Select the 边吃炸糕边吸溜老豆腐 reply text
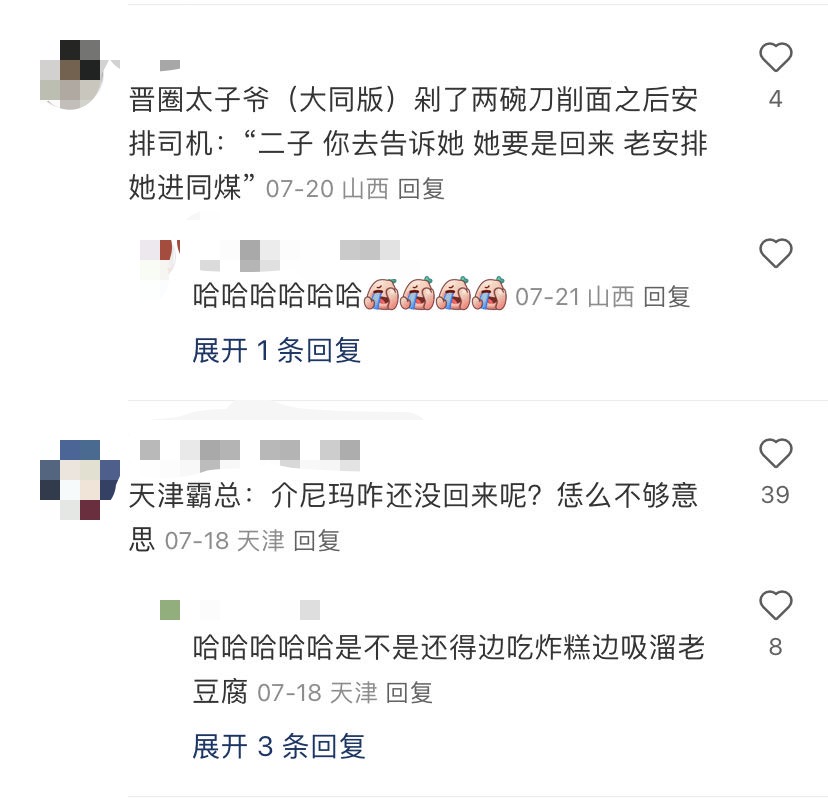This screenshot has width=828, height=807. tap(448, 670)
